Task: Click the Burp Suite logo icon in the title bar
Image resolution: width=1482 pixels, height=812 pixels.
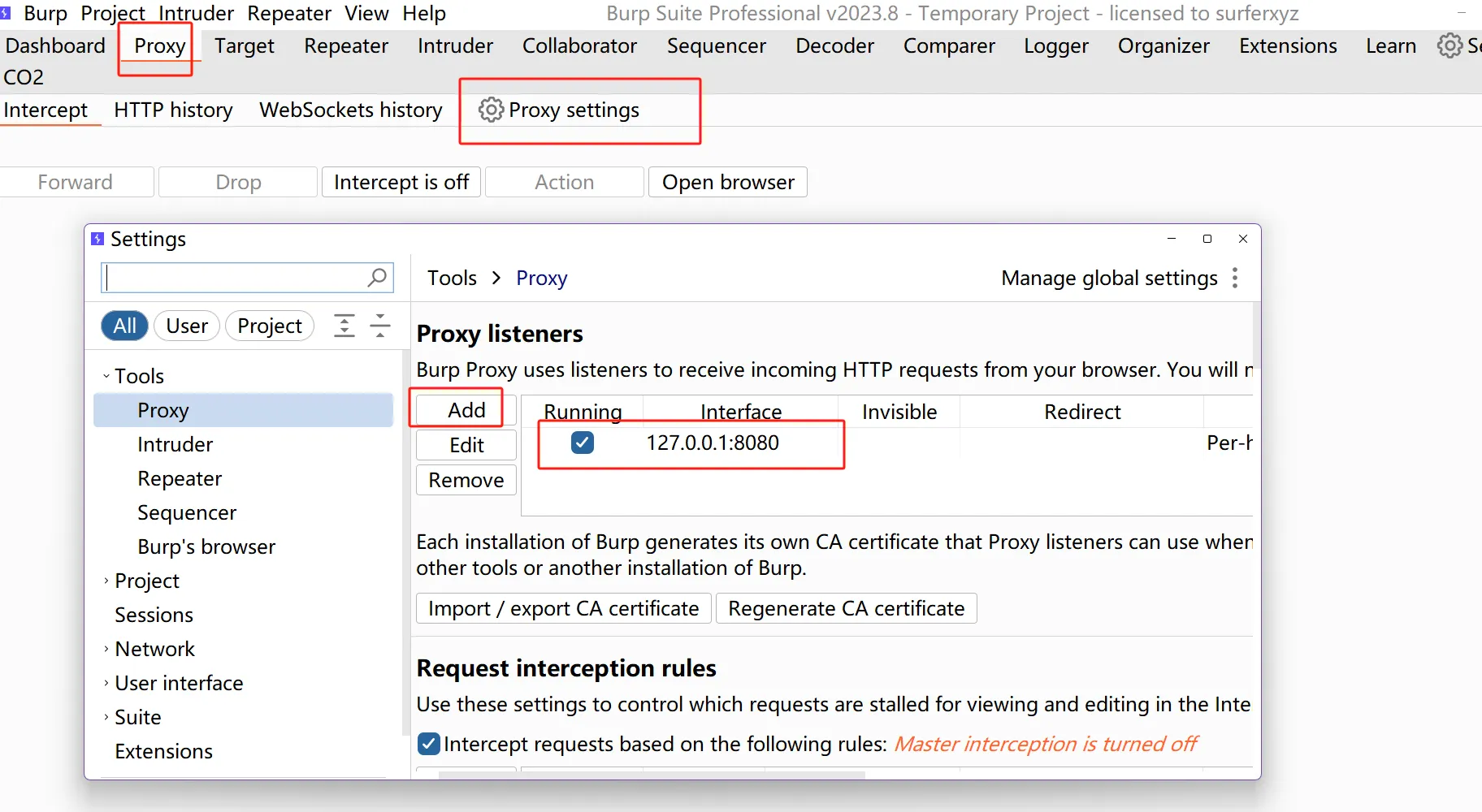Action: (x=6, y=13)
